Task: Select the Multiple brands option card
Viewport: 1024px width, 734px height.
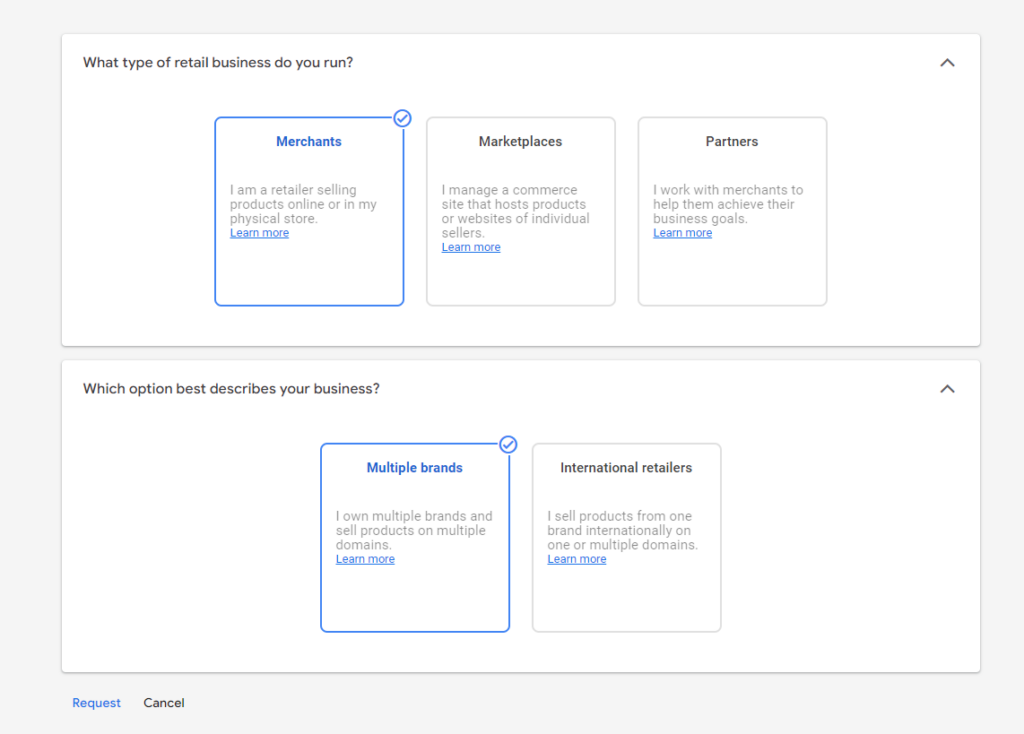Action: tap(415, 537)
